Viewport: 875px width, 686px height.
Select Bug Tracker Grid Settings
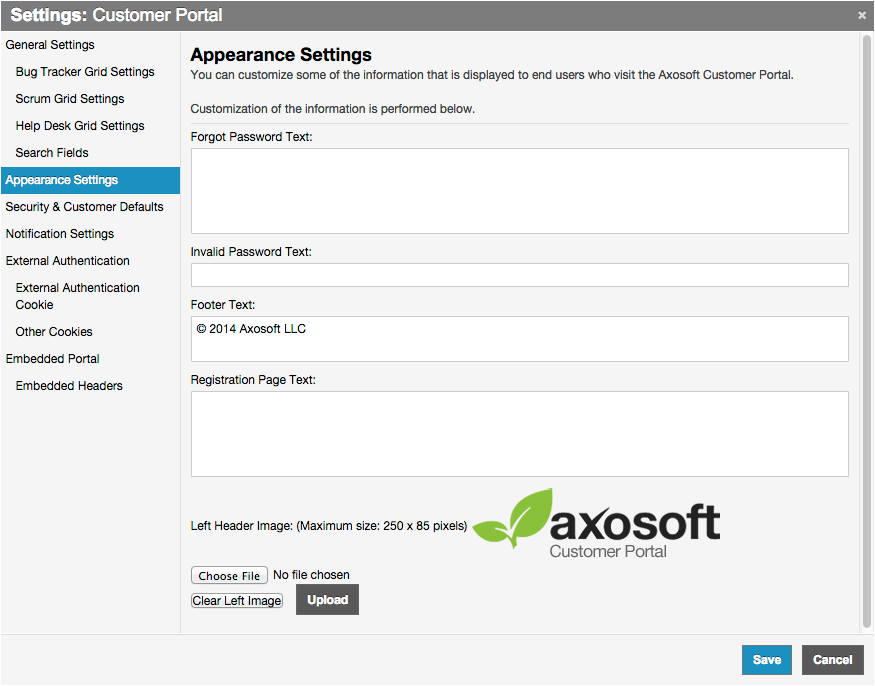[x=85, y=72]
